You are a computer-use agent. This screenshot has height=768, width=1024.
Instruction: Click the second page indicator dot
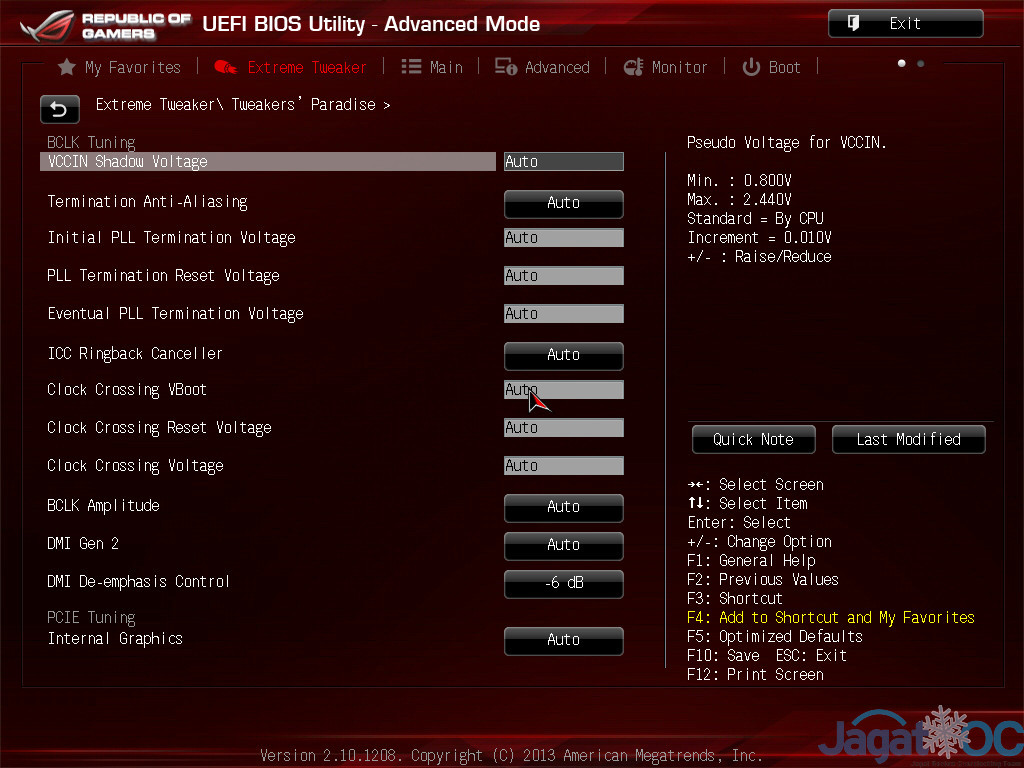[921, 63]
